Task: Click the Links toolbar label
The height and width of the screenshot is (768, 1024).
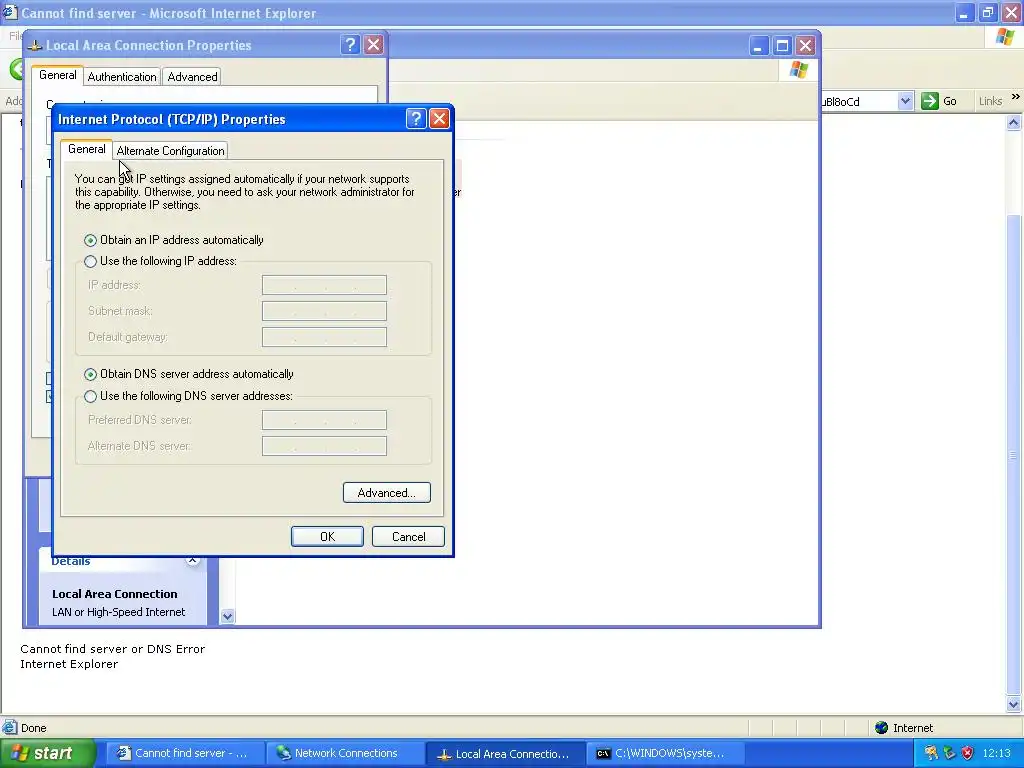Action: (x=990, y=101)
